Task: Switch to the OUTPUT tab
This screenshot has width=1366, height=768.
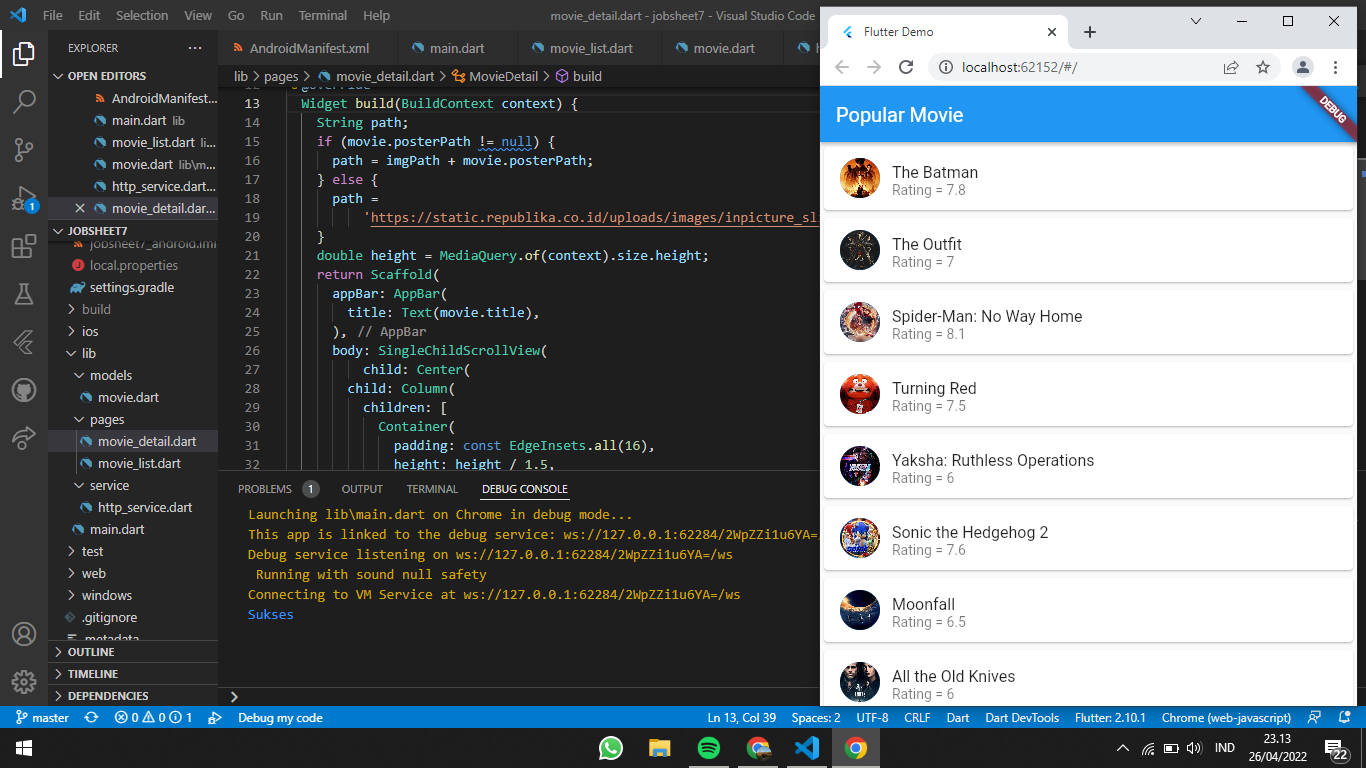Action: (361, 489)
